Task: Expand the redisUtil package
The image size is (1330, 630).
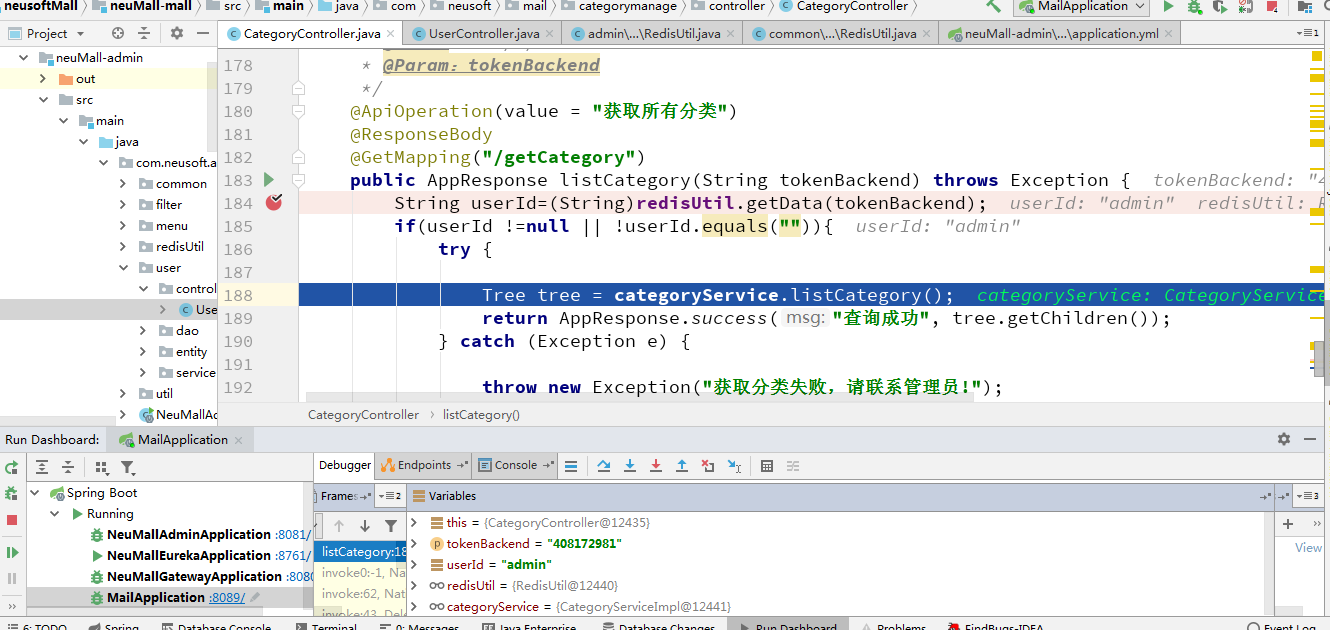Action: click(x=123, y=246)
